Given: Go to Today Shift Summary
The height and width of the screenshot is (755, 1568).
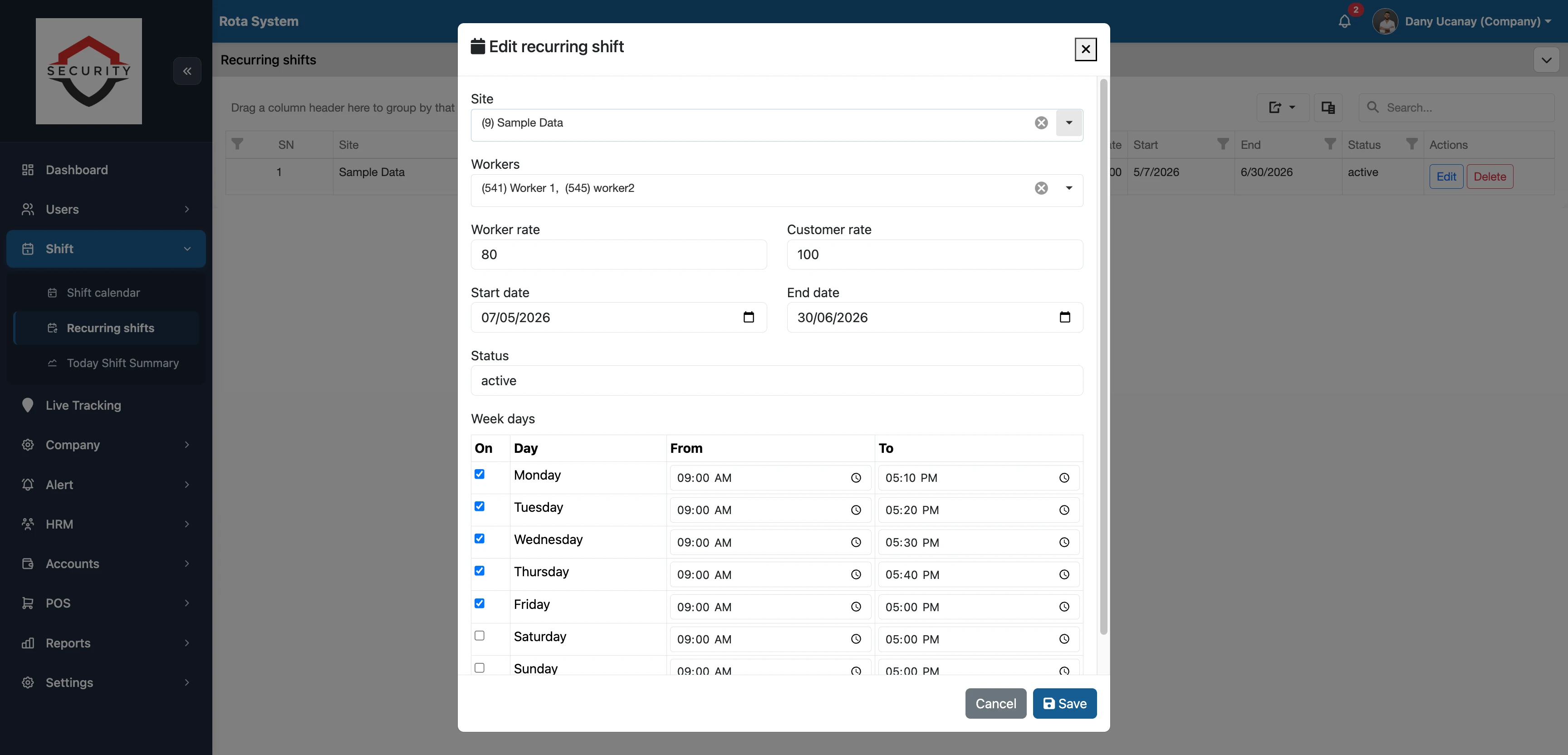Looking at the screenshot, I should click(x=106, y=363).
